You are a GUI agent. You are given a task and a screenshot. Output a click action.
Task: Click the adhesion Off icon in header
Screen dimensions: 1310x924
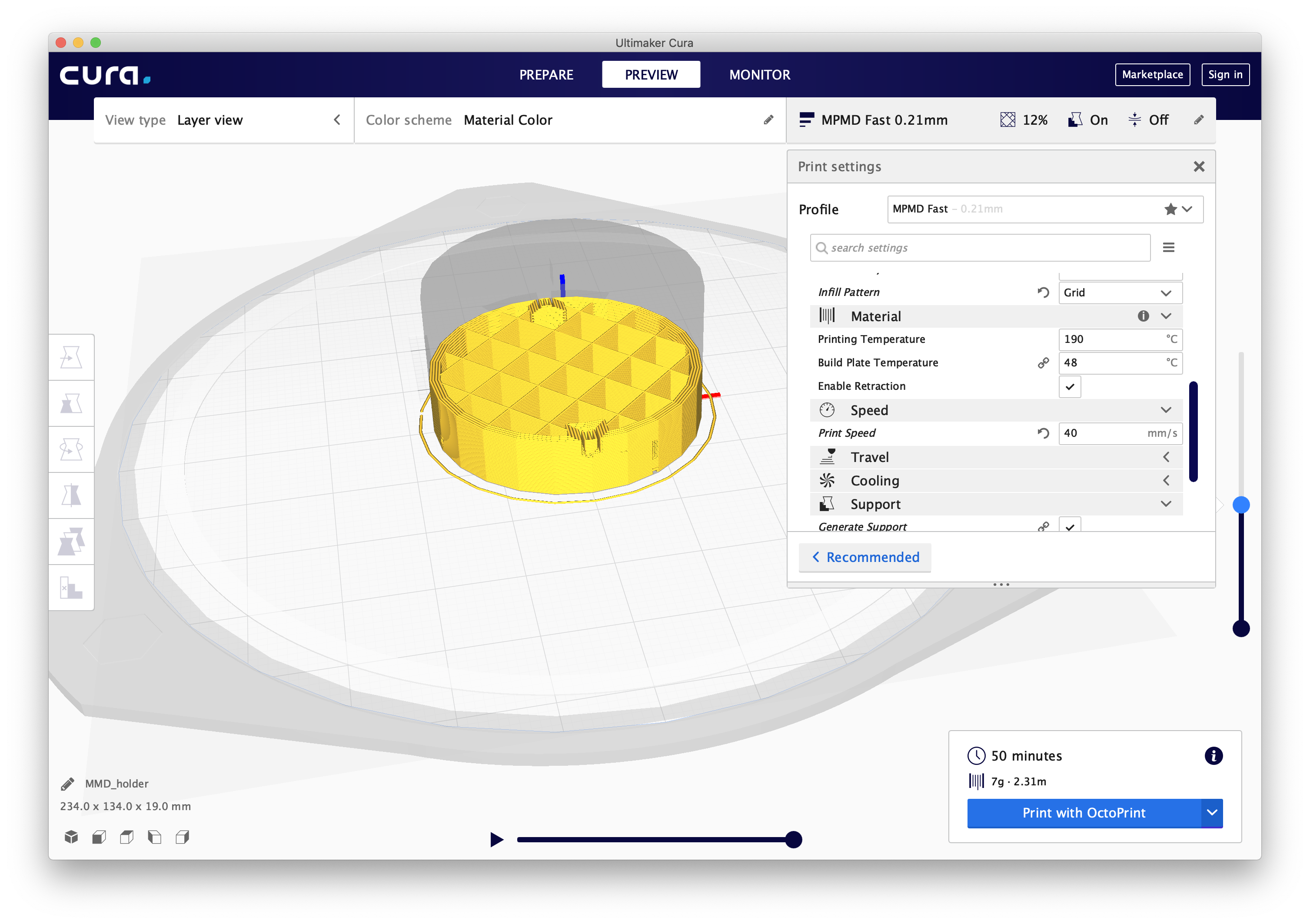click(1134, 120)
